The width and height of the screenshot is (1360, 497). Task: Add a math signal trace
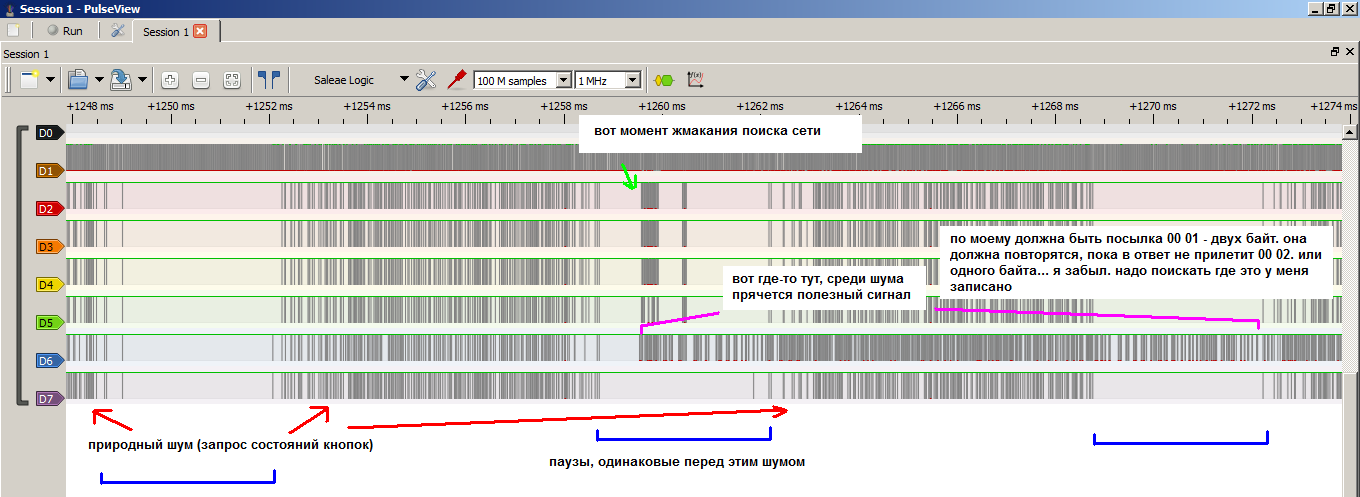click(x=695, y=80)
